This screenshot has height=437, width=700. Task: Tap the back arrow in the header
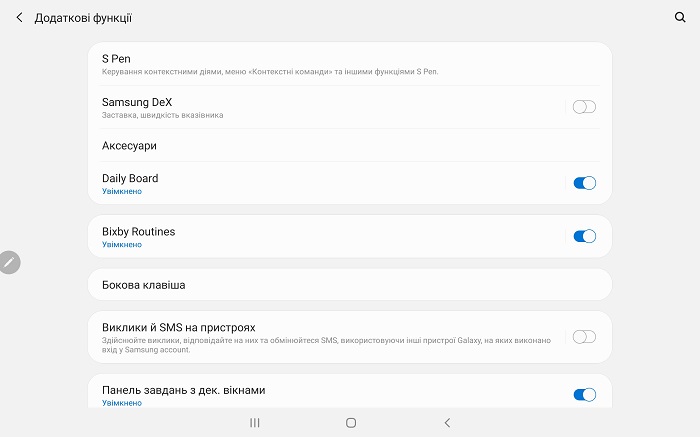point(19,18)
